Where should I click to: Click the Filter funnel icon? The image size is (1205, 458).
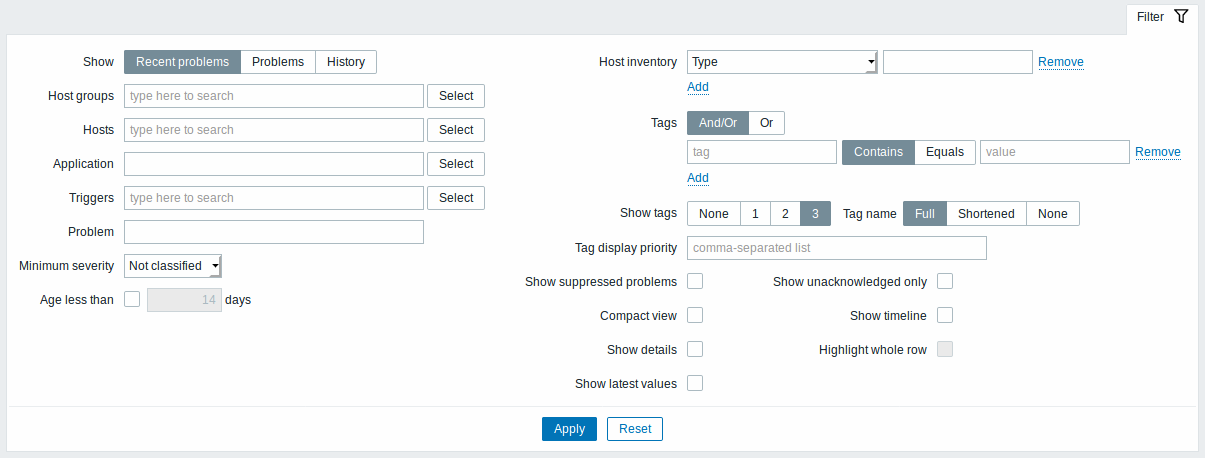pyautogui.click(x=1181, y=17)
